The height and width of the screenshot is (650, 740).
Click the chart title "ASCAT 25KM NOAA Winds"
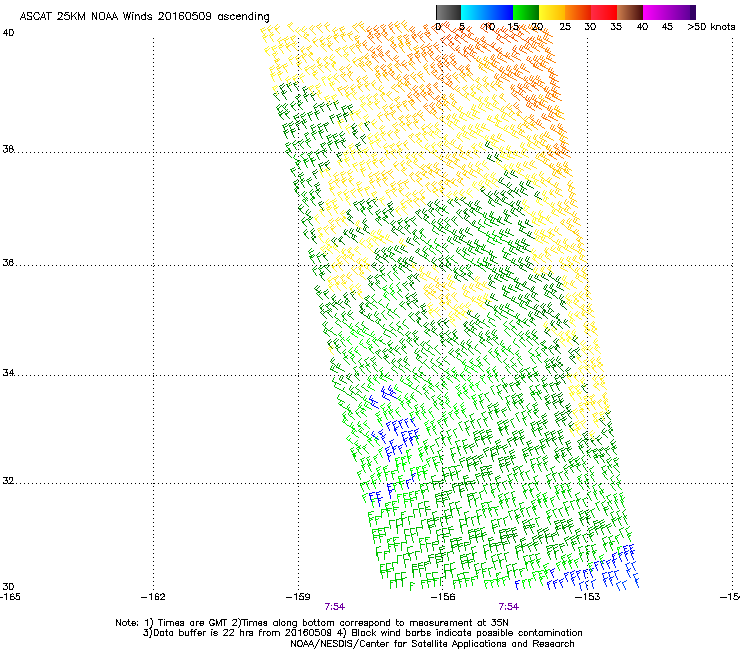tap(87, 17)
